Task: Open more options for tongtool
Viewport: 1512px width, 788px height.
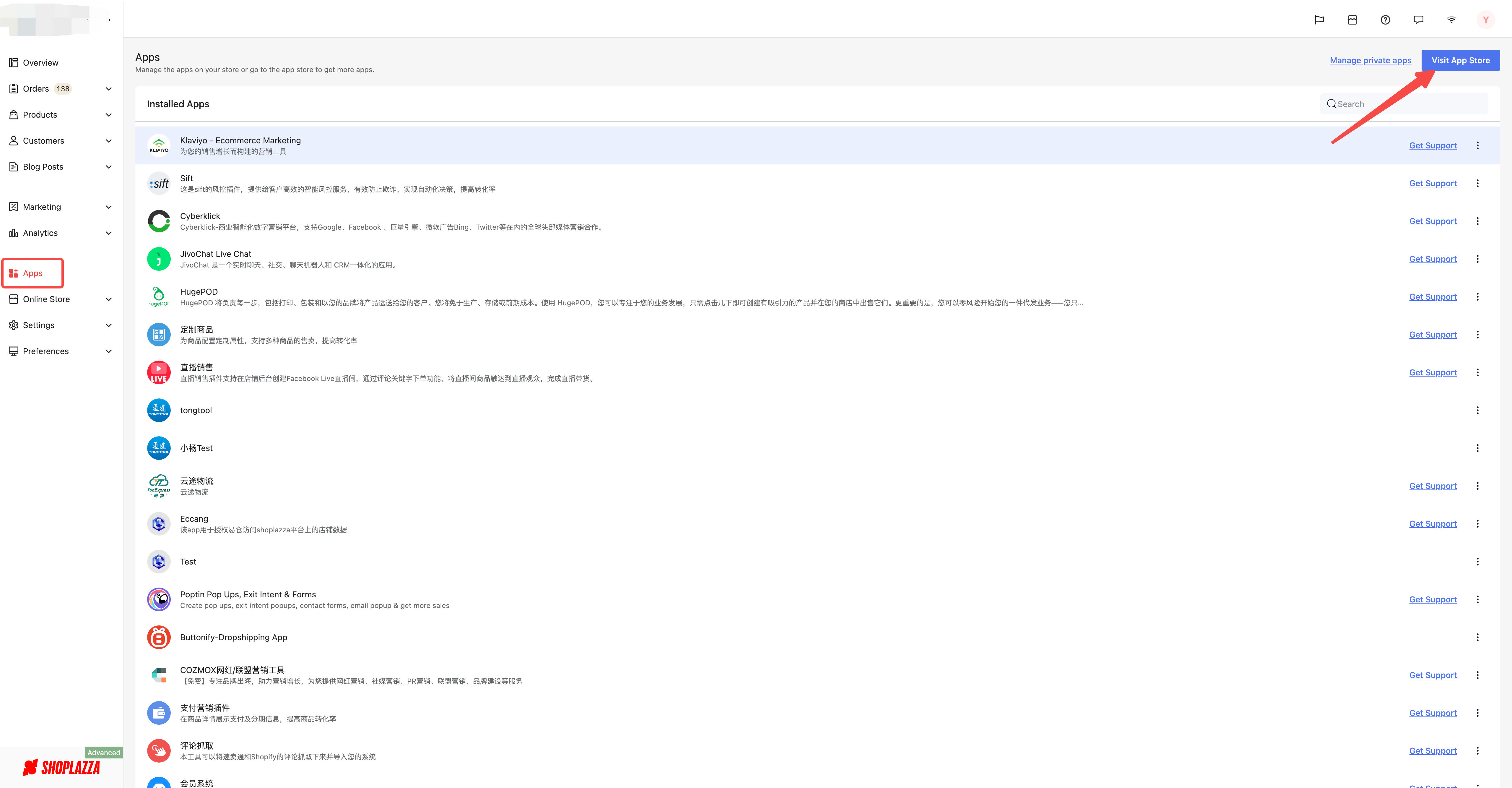Action: point(1477,411)
